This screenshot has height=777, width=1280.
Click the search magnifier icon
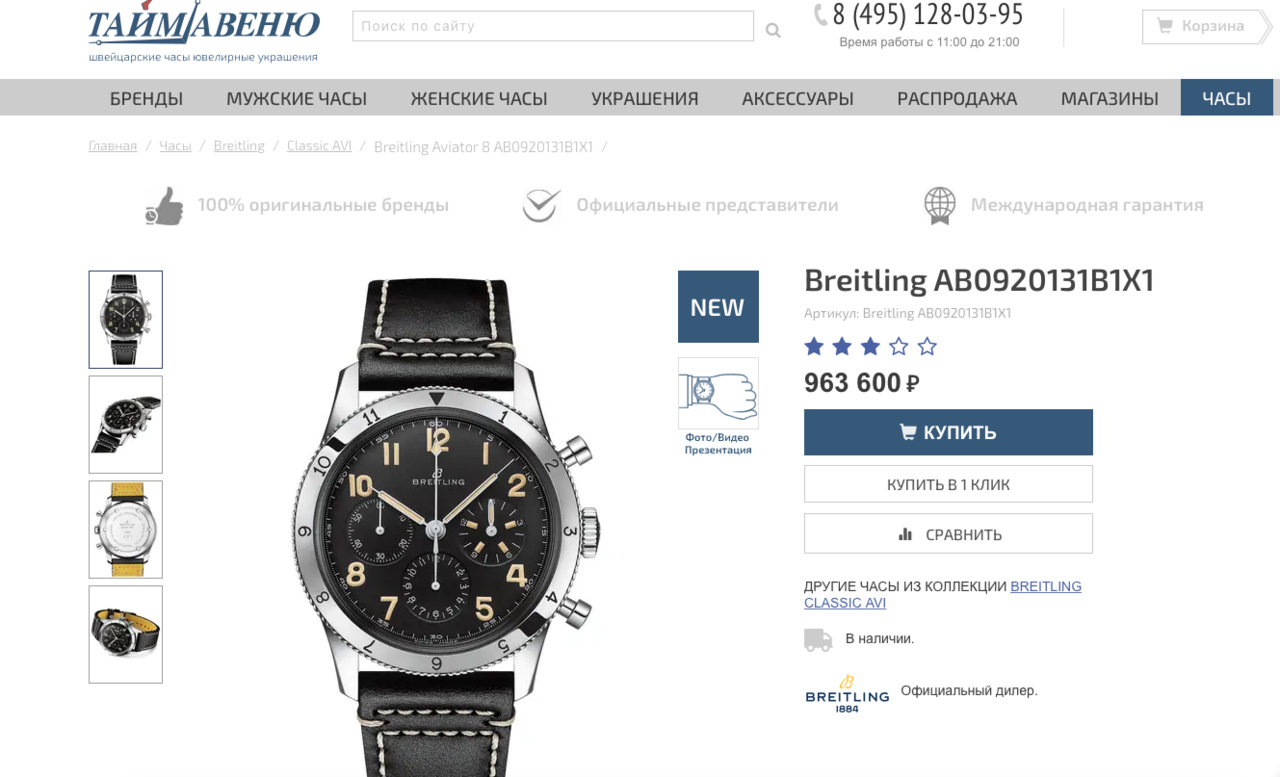(x=773, y=31)
